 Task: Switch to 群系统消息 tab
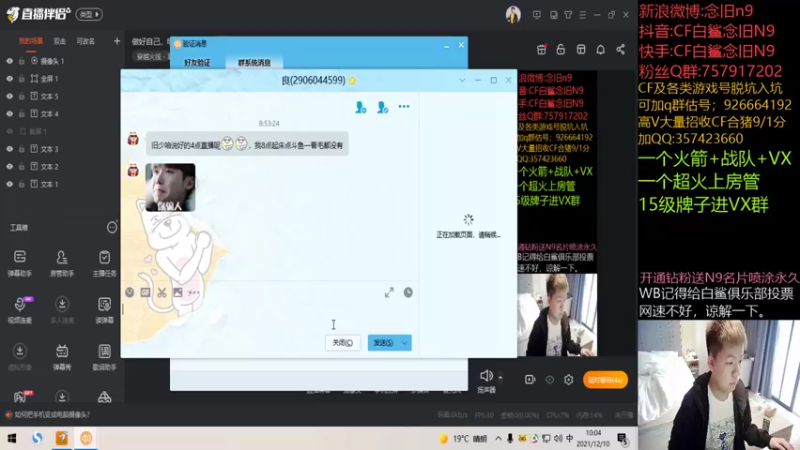(x=254, y=63)
